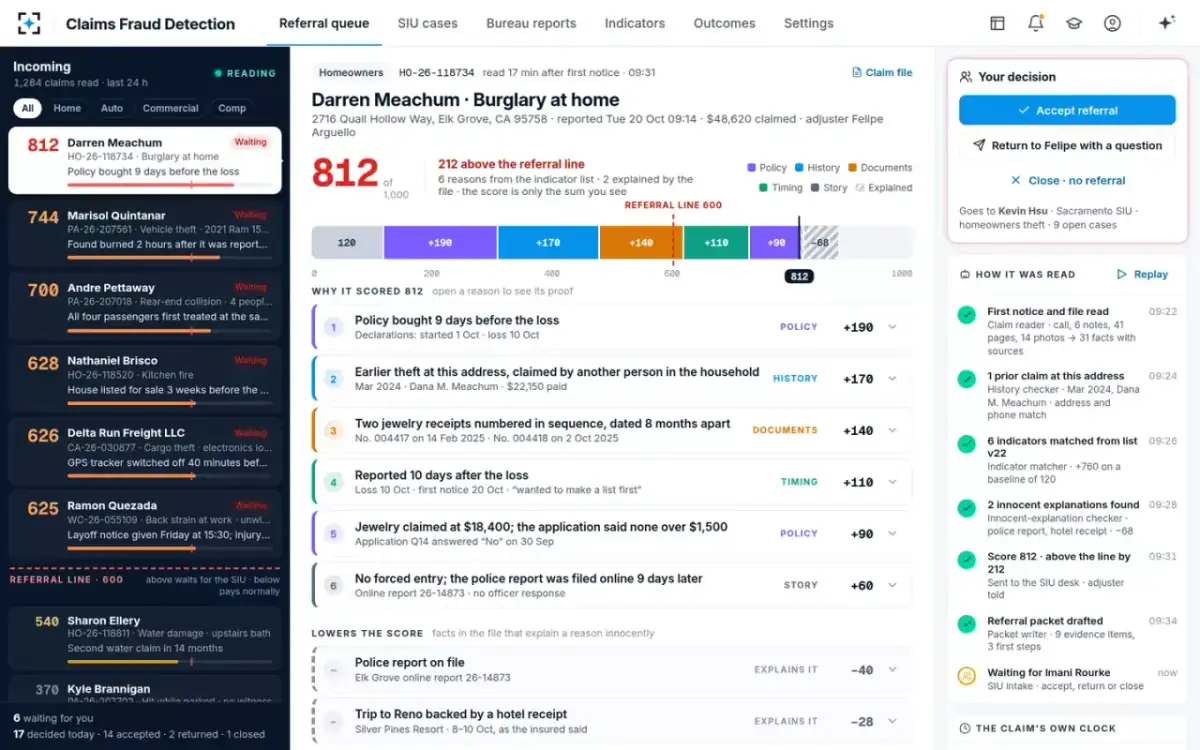Select the All filter chip
The image size is (1200, 750).
[x=28, y=108]
